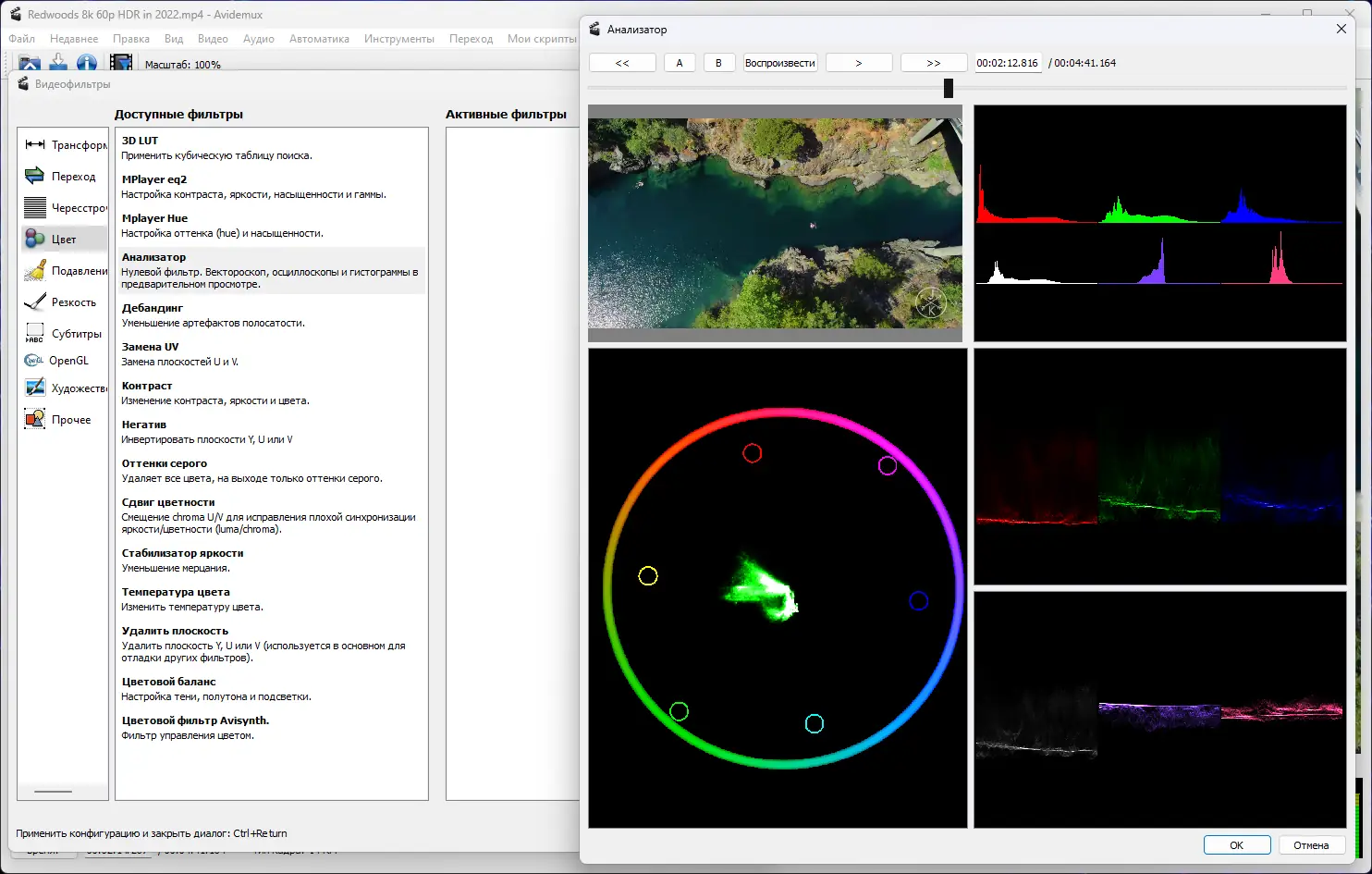Click the Прочее category icon
The height and width of the screenshot is (874, 1372).
click(35, 420)
